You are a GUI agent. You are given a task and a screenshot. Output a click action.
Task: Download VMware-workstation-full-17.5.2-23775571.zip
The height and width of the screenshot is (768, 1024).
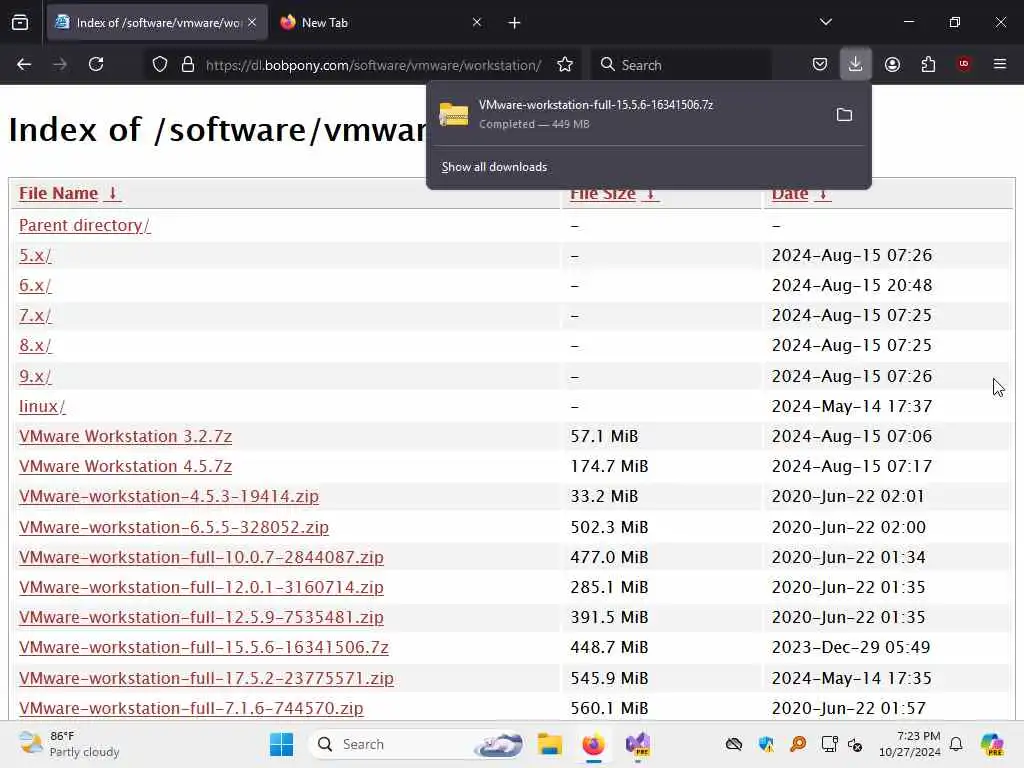point(206,678)
